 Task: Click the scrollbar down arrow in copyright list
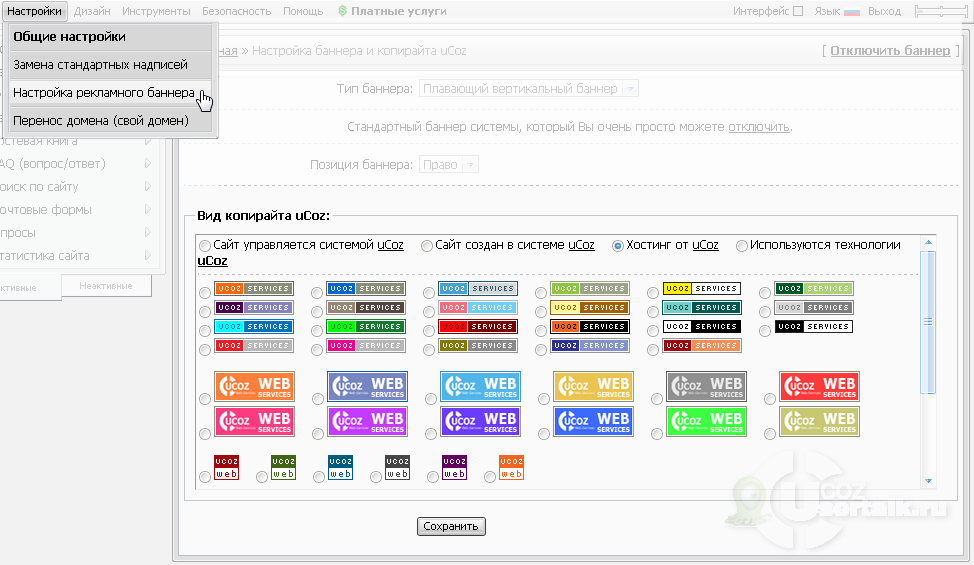pyautogui.click(x=928, y=481)
